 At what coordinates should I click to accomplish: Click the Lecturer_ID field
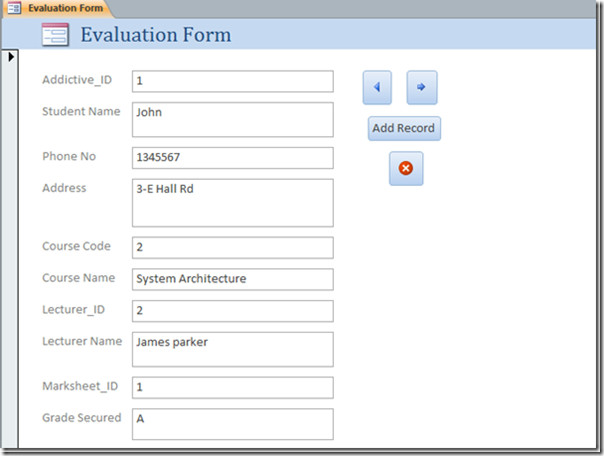[233, 311]
